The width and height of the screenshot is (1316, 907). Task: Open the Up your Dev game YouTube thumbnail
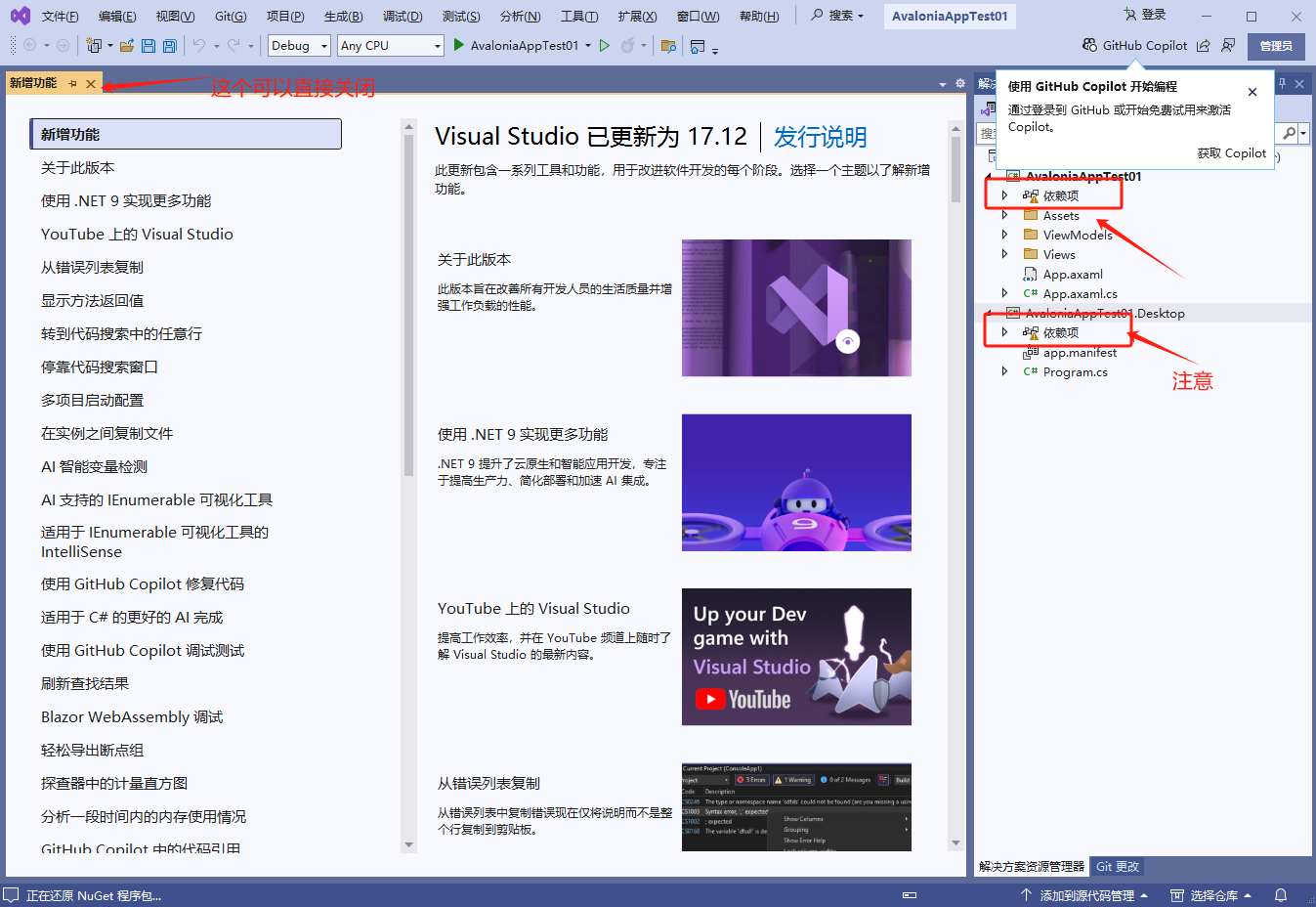click(x=796, y=657)
